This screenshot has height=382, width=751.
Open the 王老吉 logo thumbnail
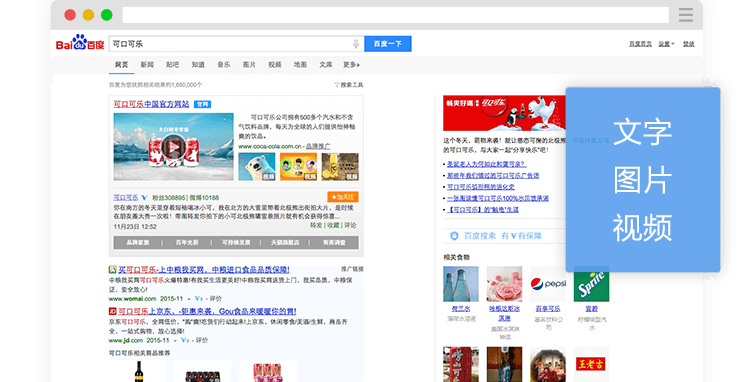coord(592,364)
